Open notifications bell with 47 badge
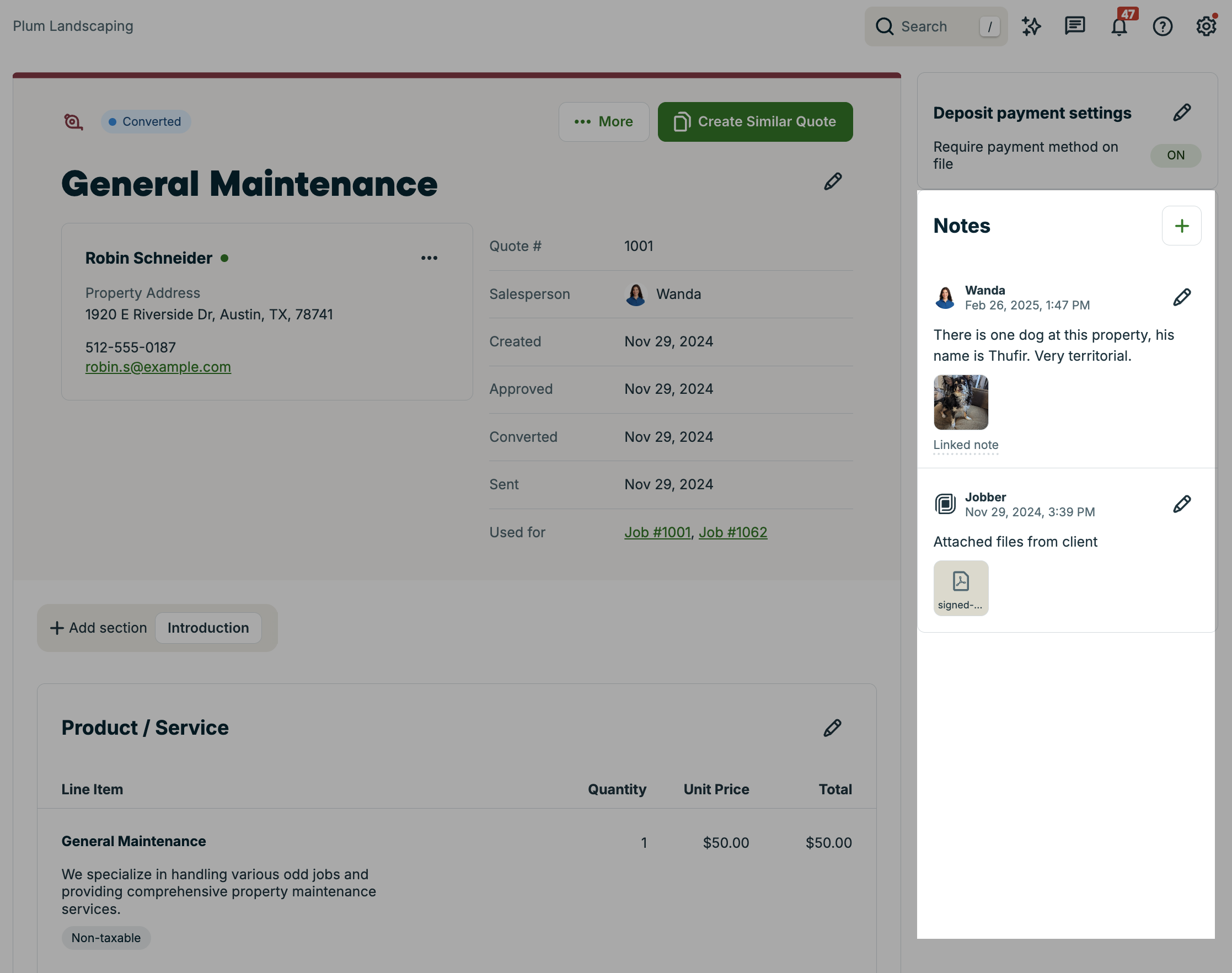 coord(1119,26)
